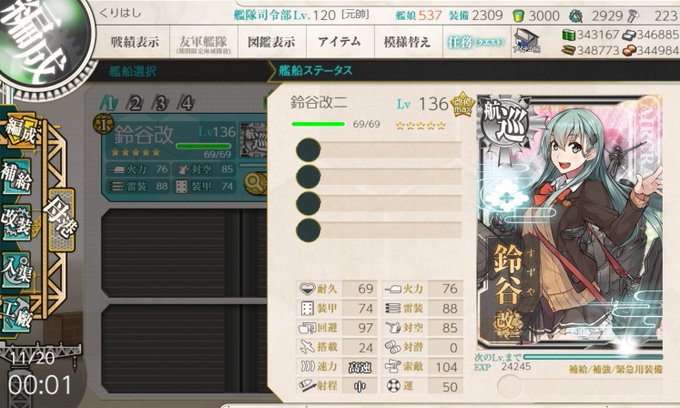The image size is (680, 408).
Task: Click the magnifier detail icon on 鈴谷改 card
Action: pyautogui.click(x=255, y=184)
